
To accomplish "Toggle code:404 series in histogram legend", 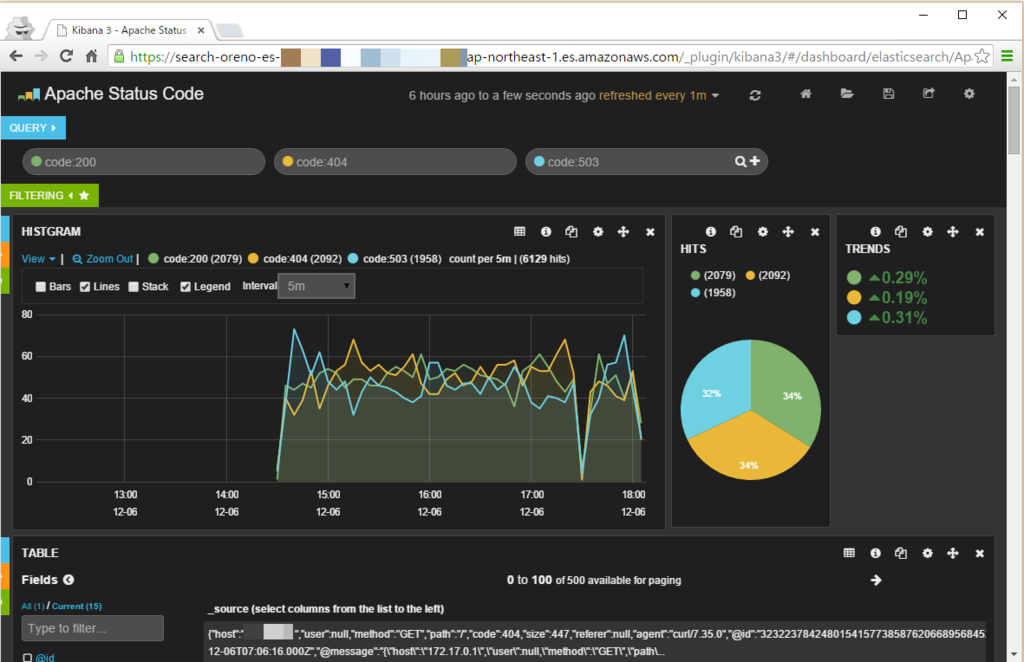I will click(295, 259).
